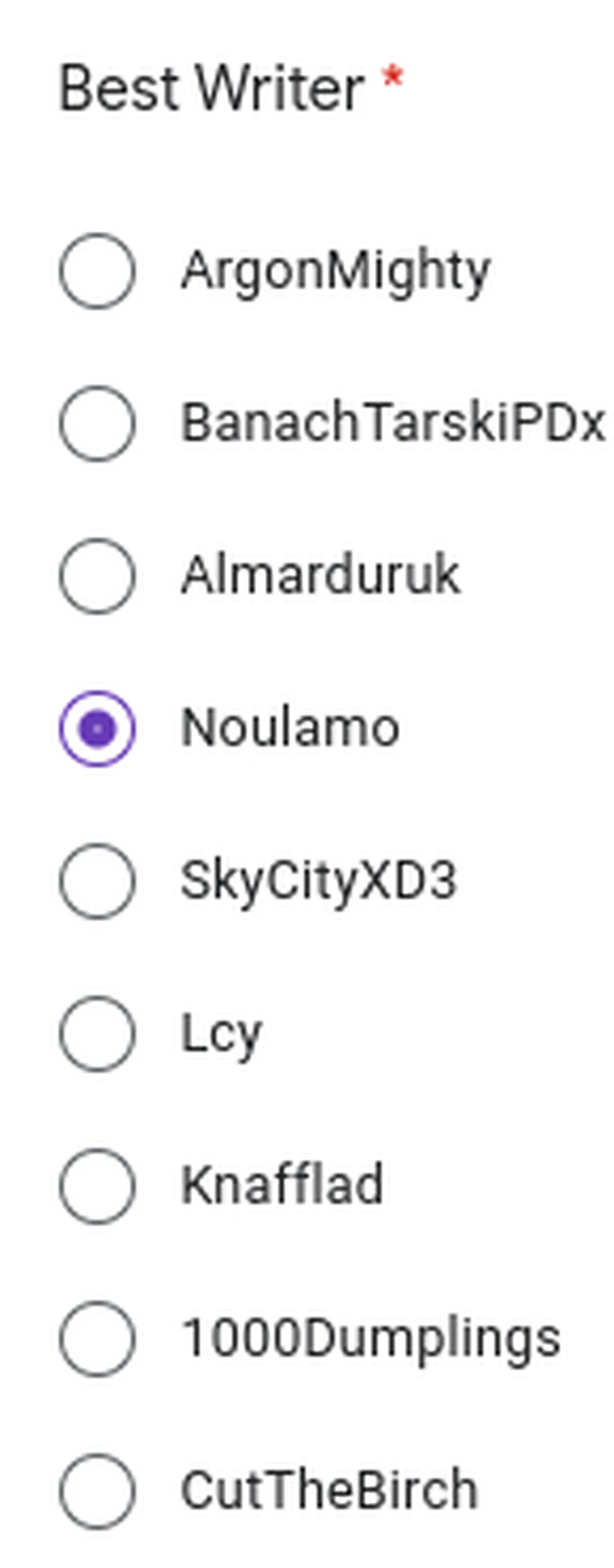Click the SkyCityXD3 option text
This screenshot has width=614, height=1568.
coord(318,881)
